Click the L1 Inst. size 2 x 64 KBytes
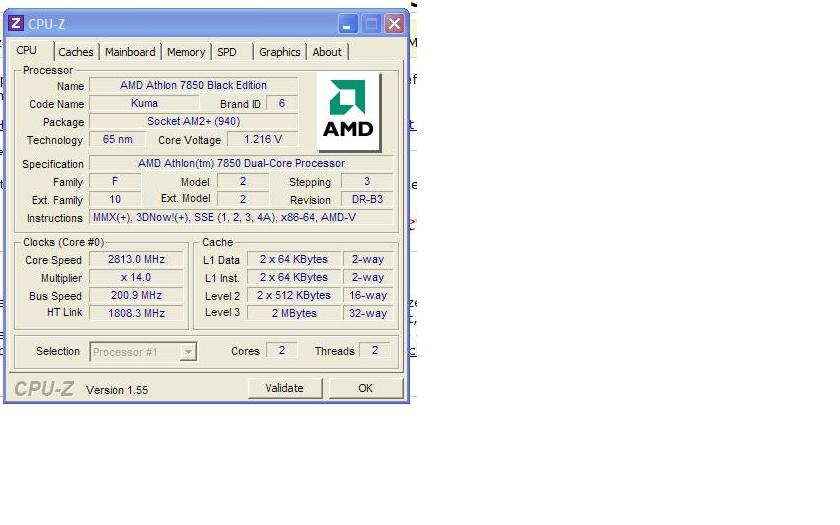This screenshot has height=525, width=840. [x=294, y=278]
